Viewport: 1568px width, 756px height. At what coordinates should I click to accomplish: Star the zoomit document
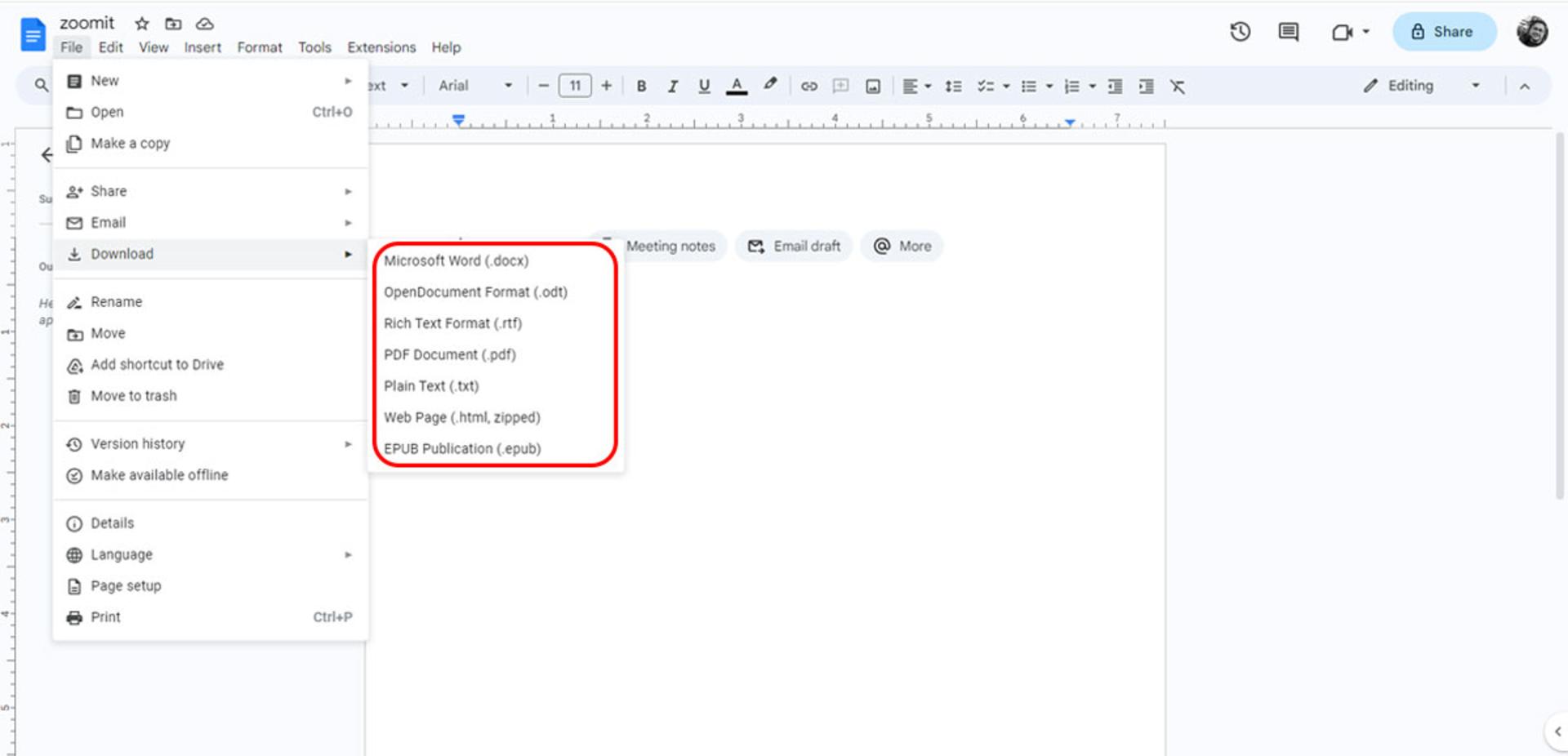(x=142, y=24)
